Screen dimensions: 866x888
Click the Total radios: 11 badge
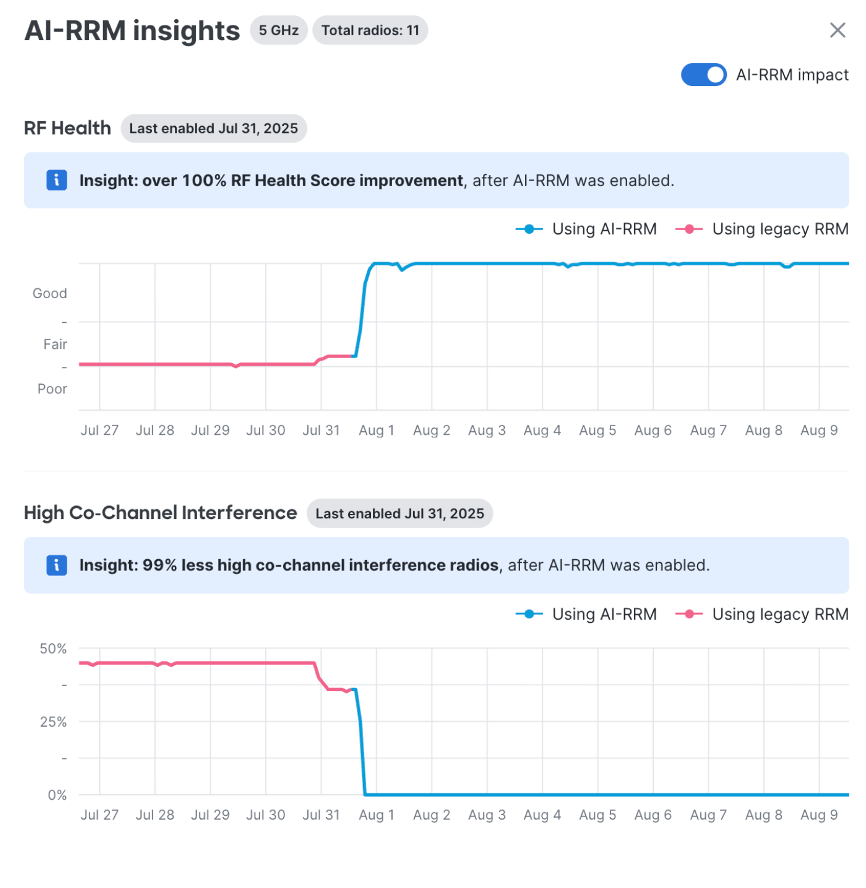[x=370, y=30]
